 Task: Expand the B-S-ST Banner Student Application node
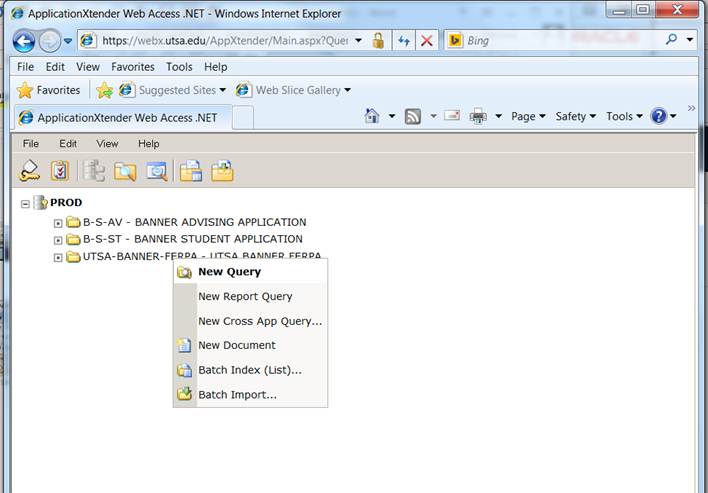coord(58,240)
